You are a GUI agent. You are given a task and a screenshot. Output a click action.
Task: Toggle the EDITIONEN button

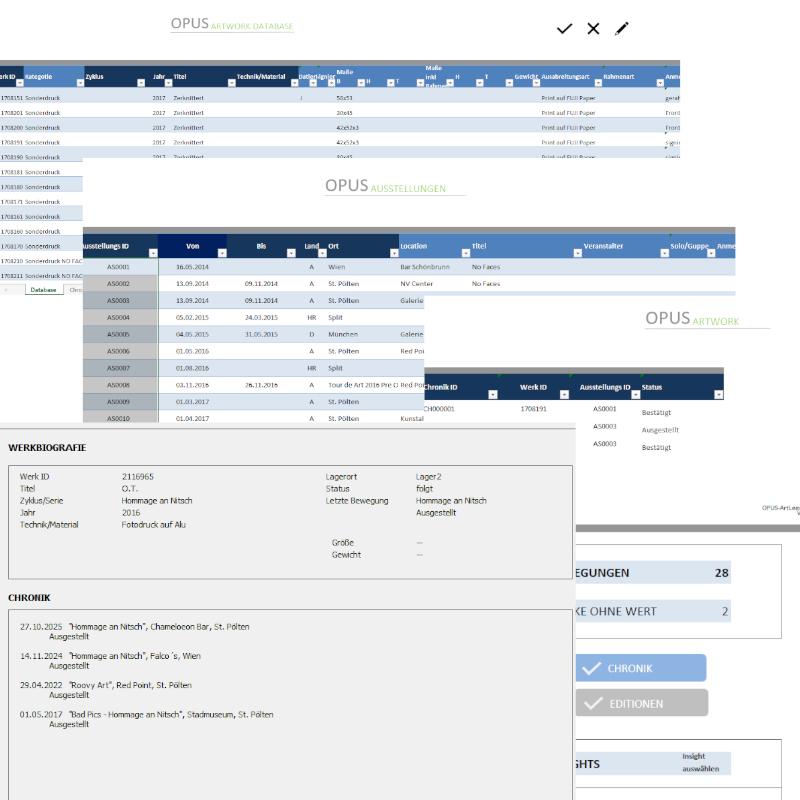pyautogui.click(x=642, y=703)
